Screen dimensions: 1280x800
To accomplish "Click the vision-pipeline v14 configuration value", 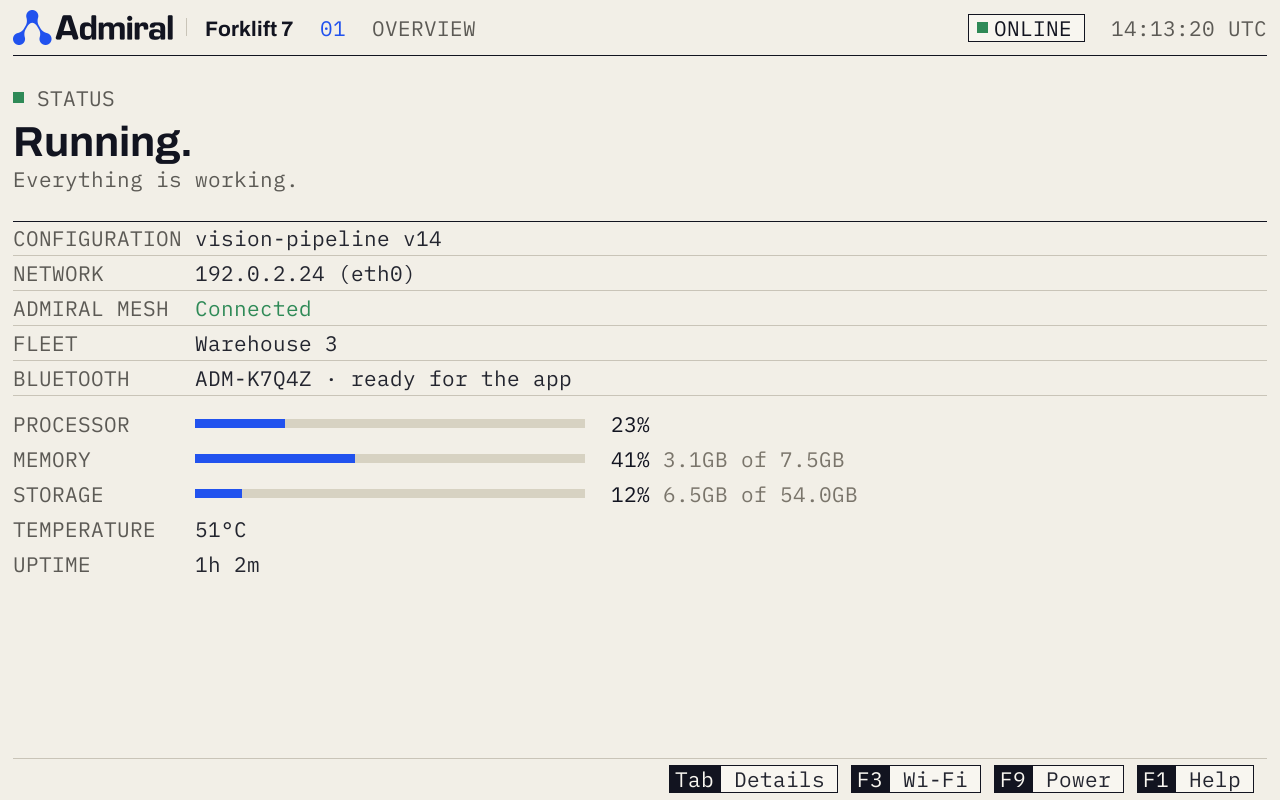I will pos(318,239).
